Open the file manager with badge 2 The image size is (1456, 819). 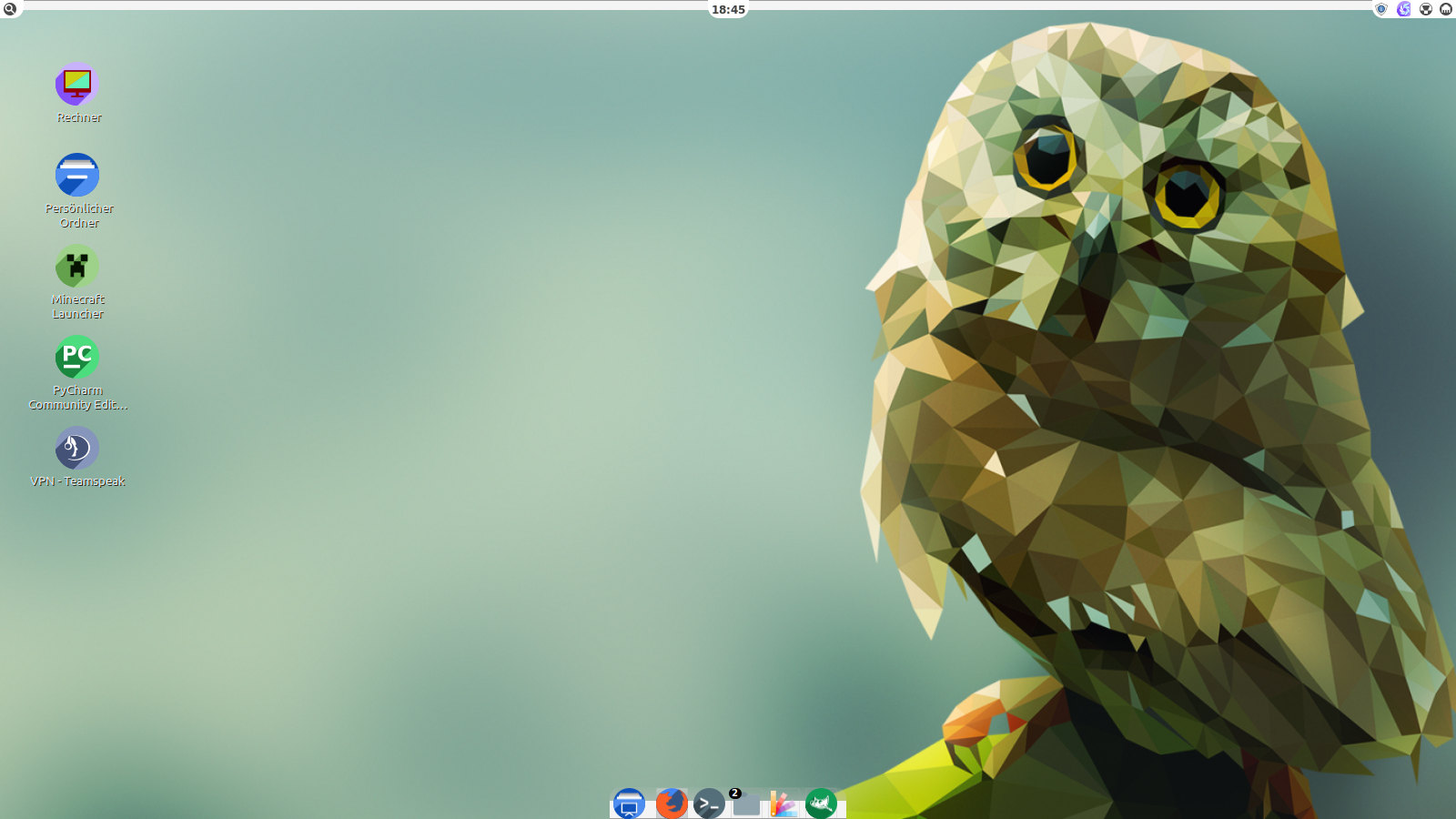click(x=746, y=804)
